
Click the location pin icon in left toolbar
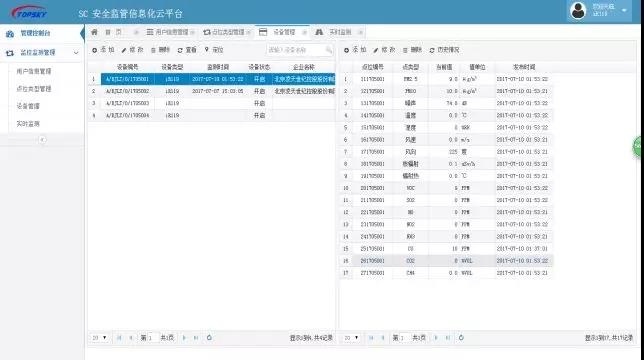[207, 50]
